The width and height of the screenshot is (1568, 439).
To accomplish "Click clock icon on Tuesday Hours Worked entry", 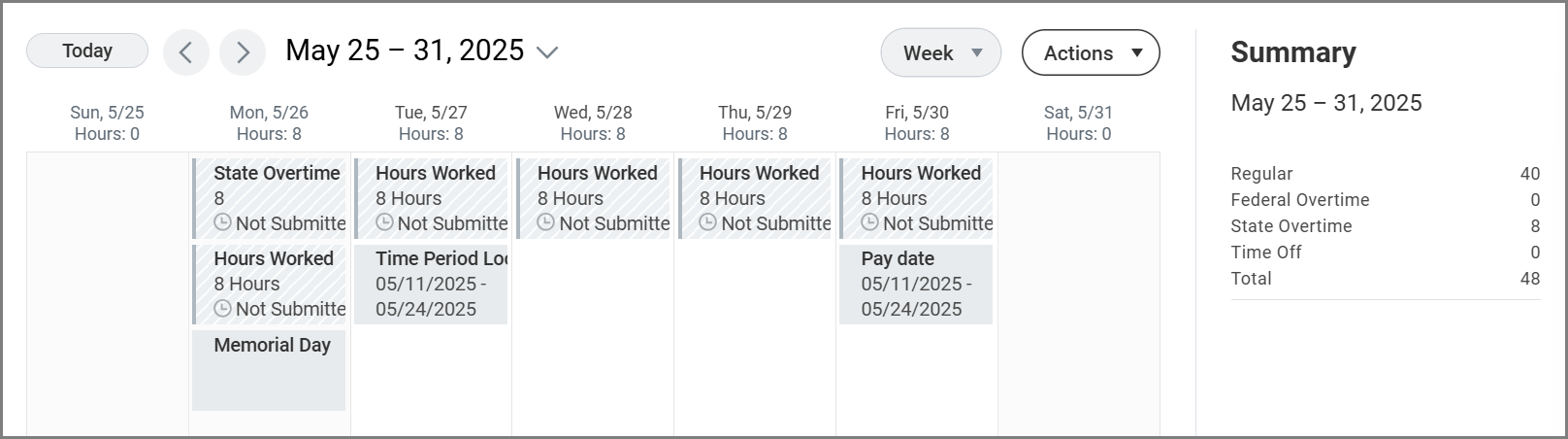I will (x=384, y=223).
